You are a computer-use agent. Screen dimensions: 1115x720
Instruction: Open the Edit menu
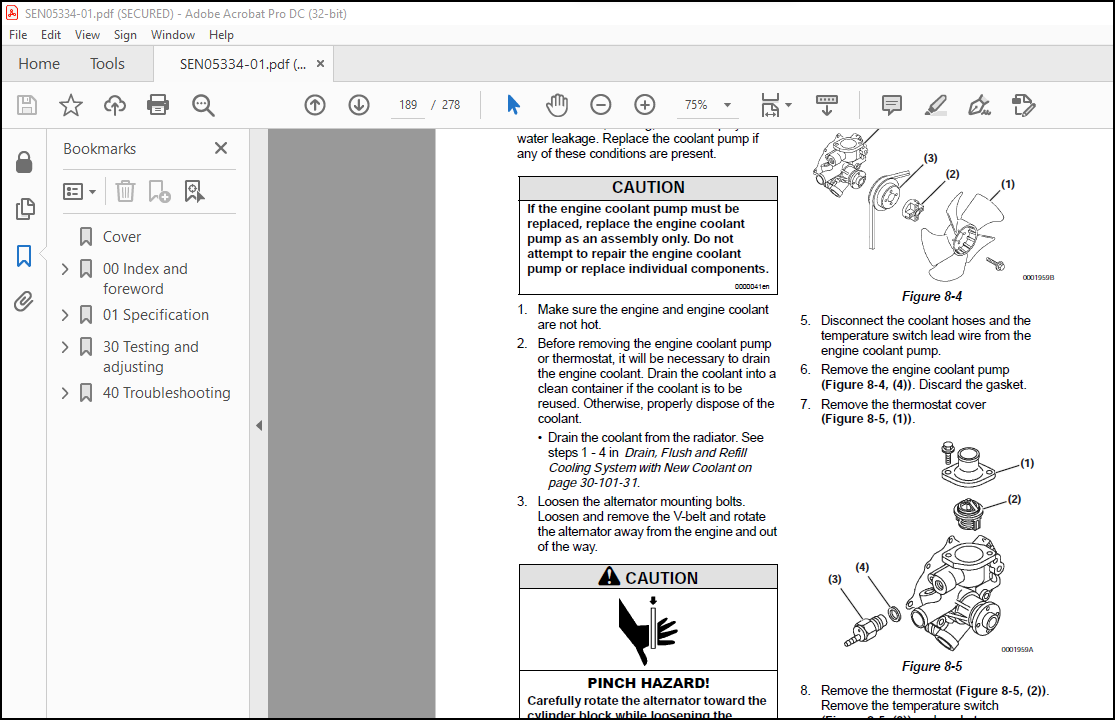pos(50,35)
